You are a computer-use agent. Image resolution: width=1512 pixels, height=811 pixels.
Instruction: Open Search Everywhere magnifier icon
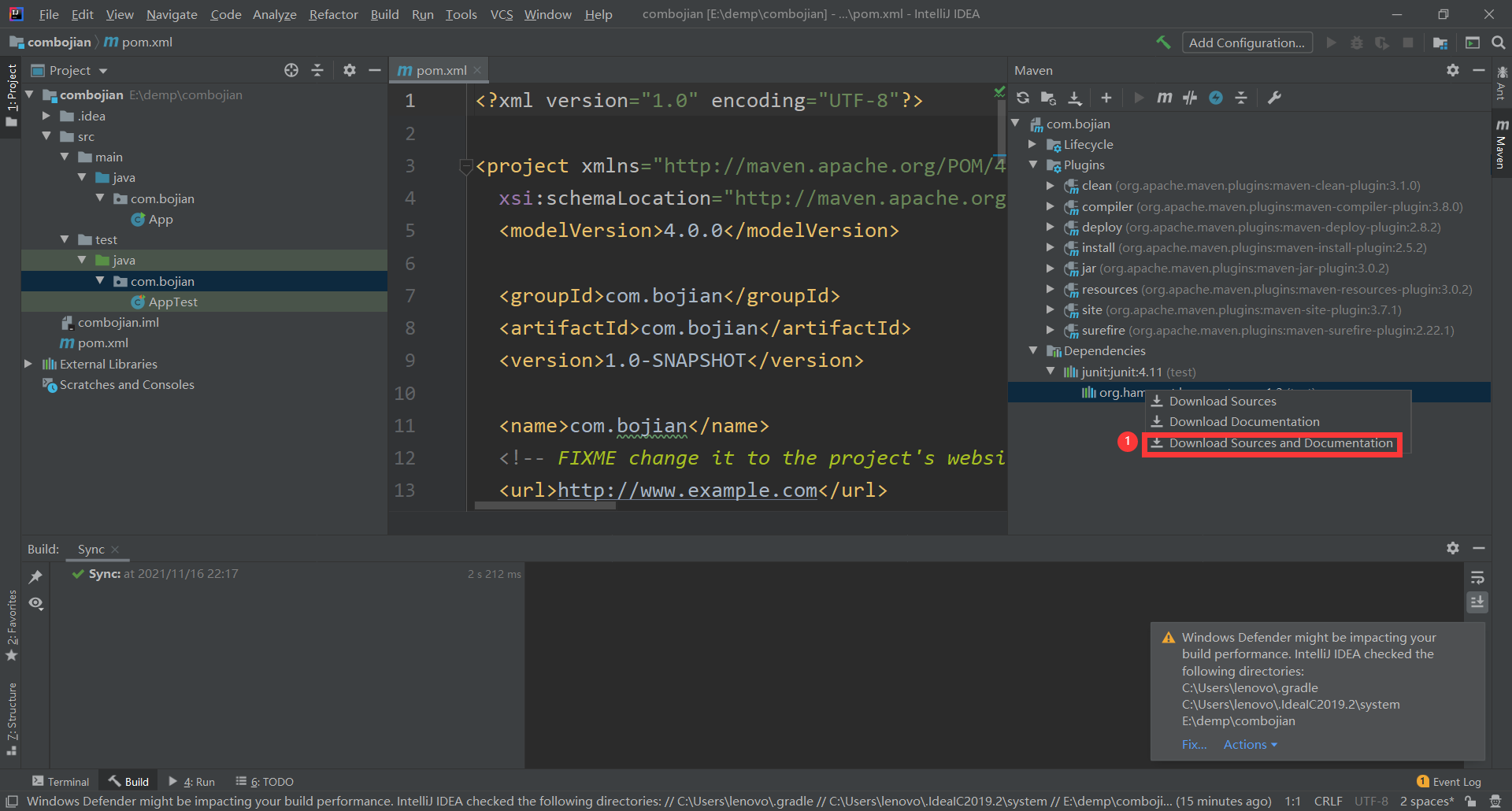point(1498,43)
